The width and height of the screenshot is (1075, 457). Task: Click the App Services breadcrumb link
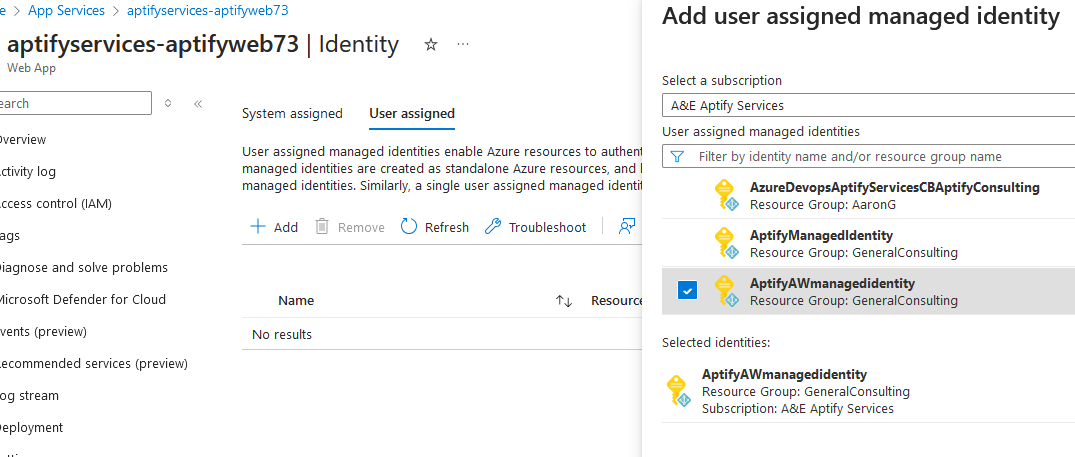tap(67, 10)
